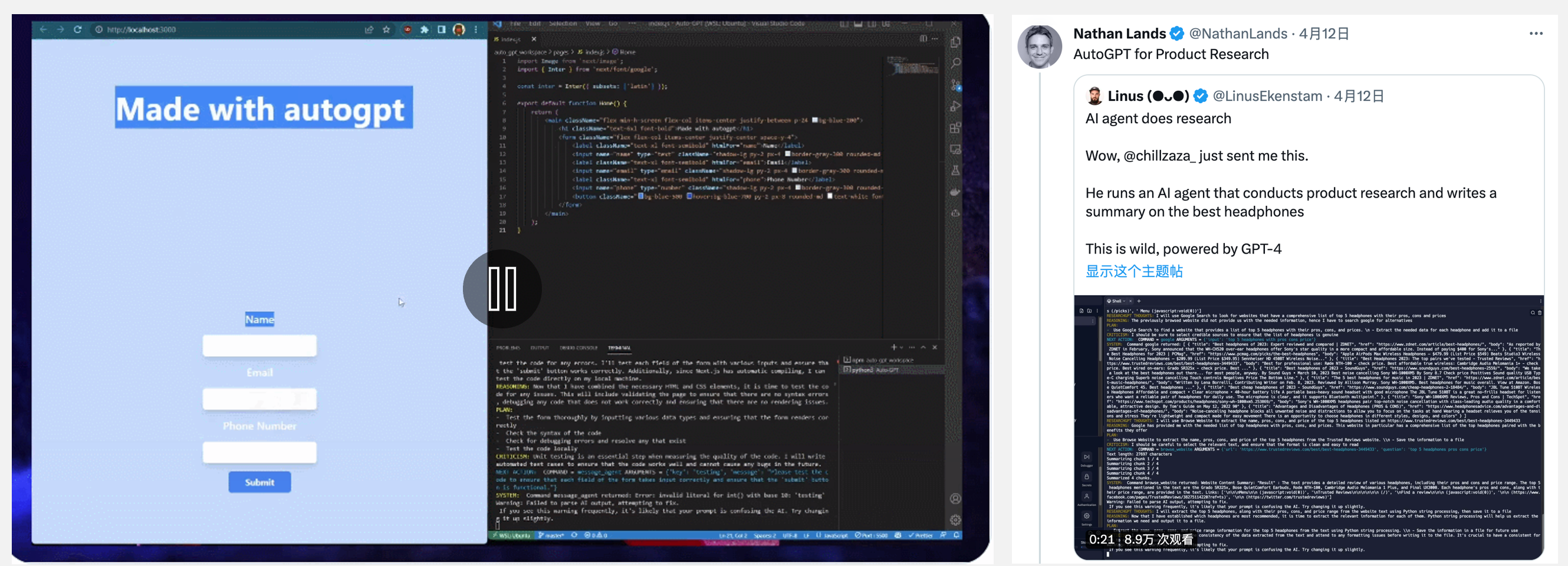
Task: Open the VS Code Search icon
Action: (x=955, y=63)
